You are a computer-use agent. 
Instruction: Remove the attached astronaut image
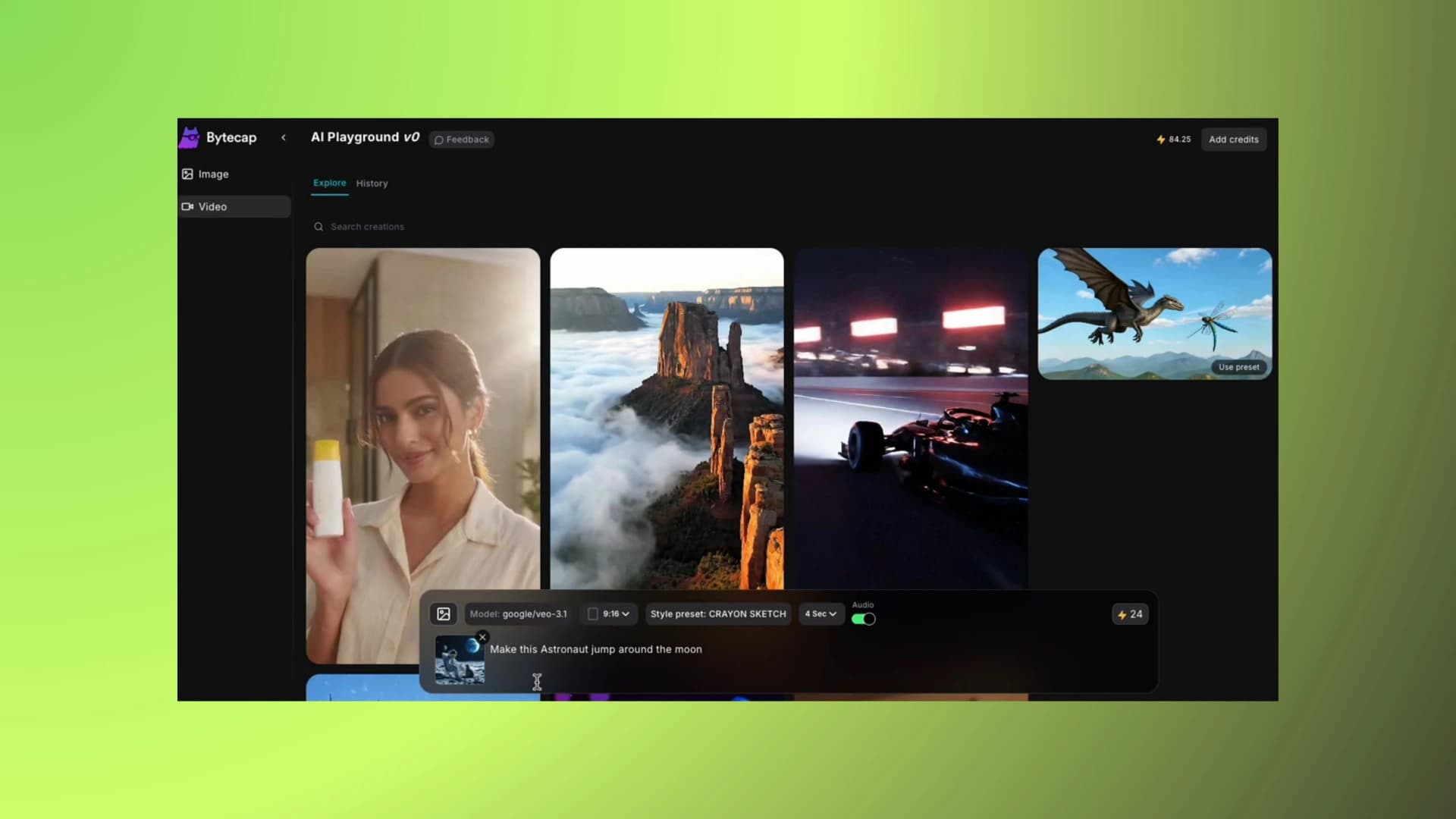[482, 637]
